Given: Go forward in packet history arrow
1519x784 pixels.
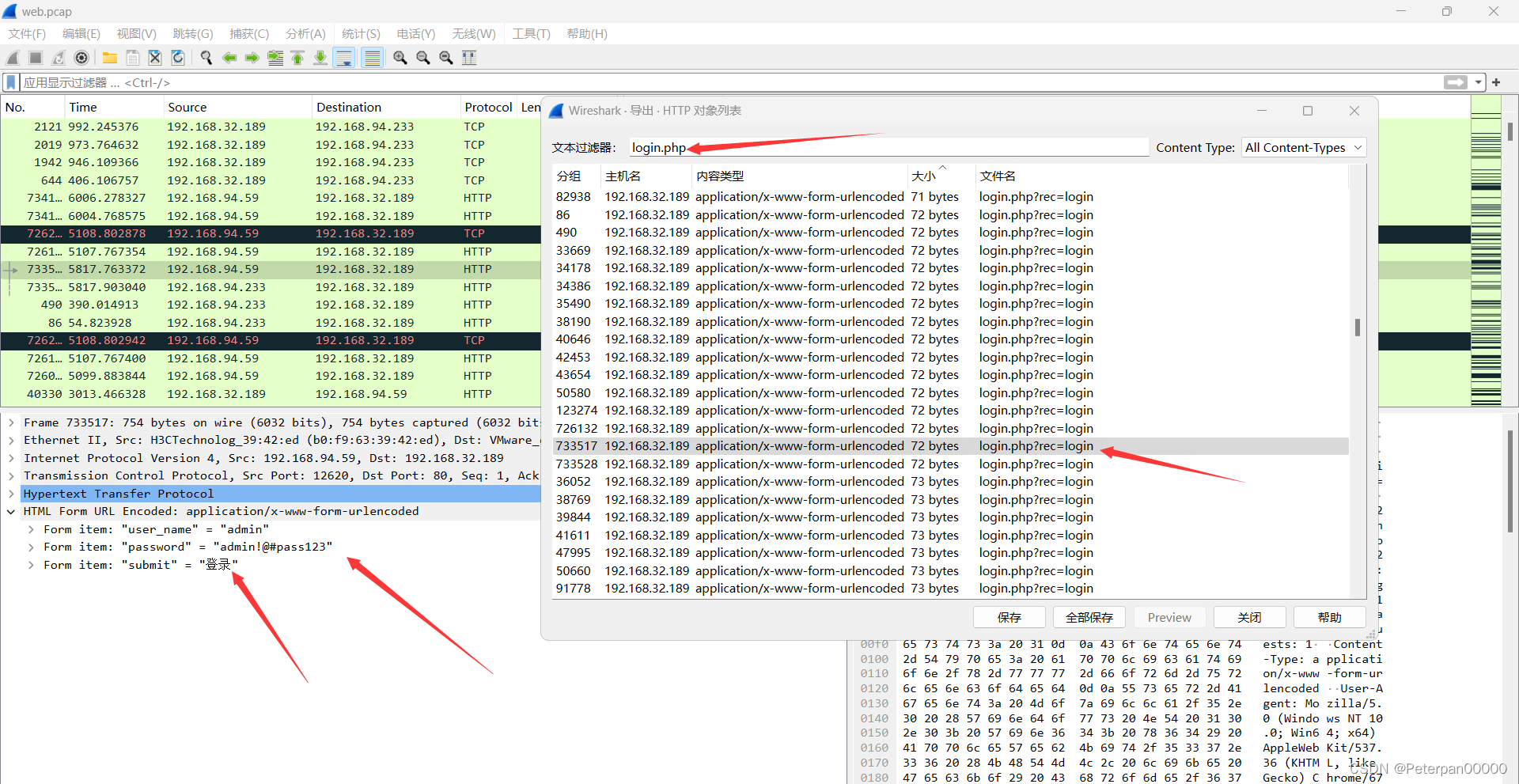Looking at the screenshot, I should coord(252,58).
